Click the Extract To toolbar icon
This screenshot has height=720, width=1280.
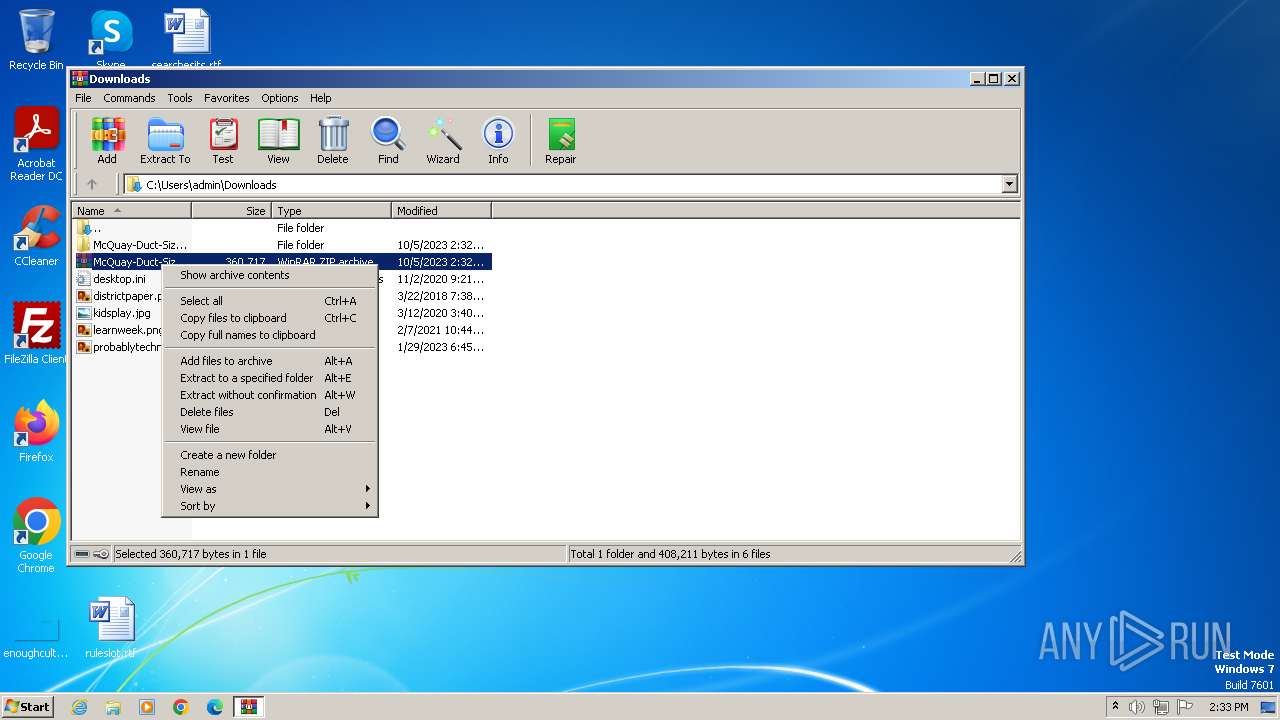(x=165, y=141)
